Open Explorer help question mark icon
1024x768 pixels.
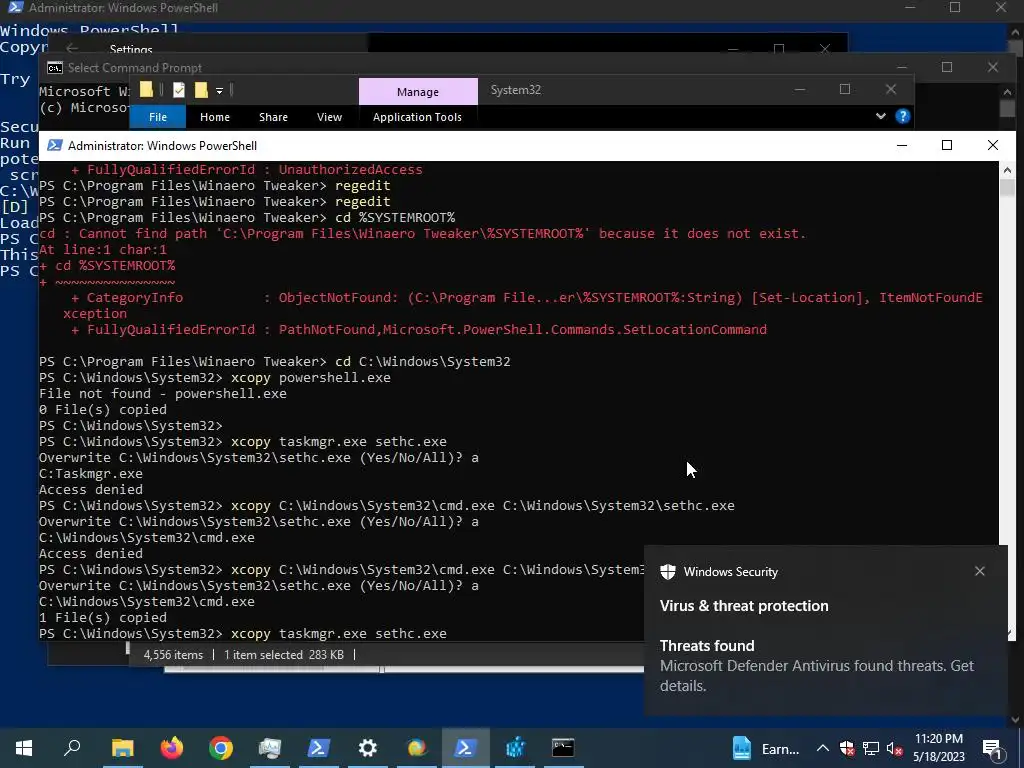[x=903, y=116]
